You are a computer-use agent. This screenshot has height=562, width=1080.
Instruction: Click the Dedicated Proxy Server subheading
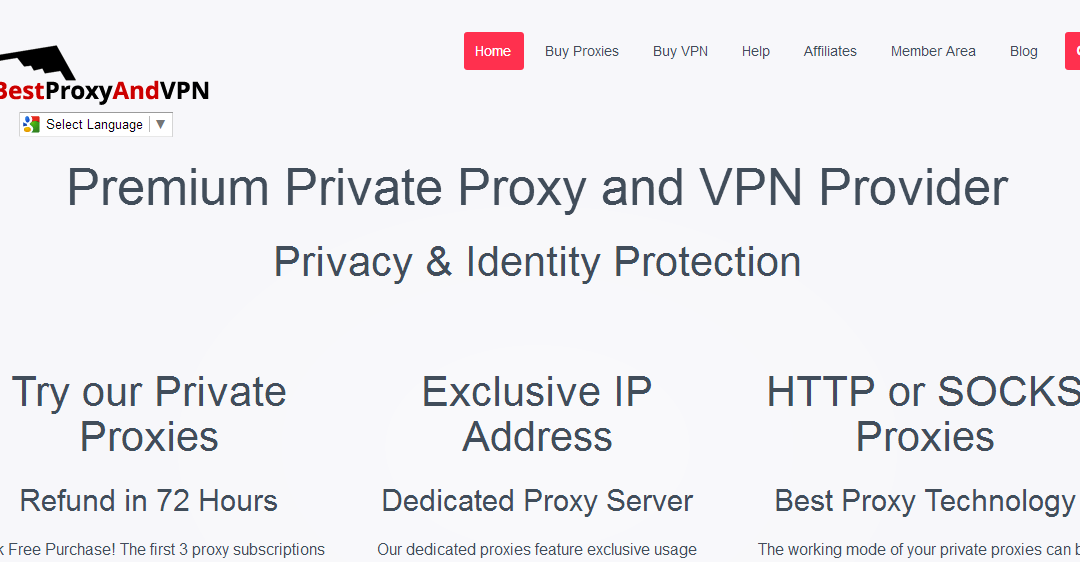[537, 501]
